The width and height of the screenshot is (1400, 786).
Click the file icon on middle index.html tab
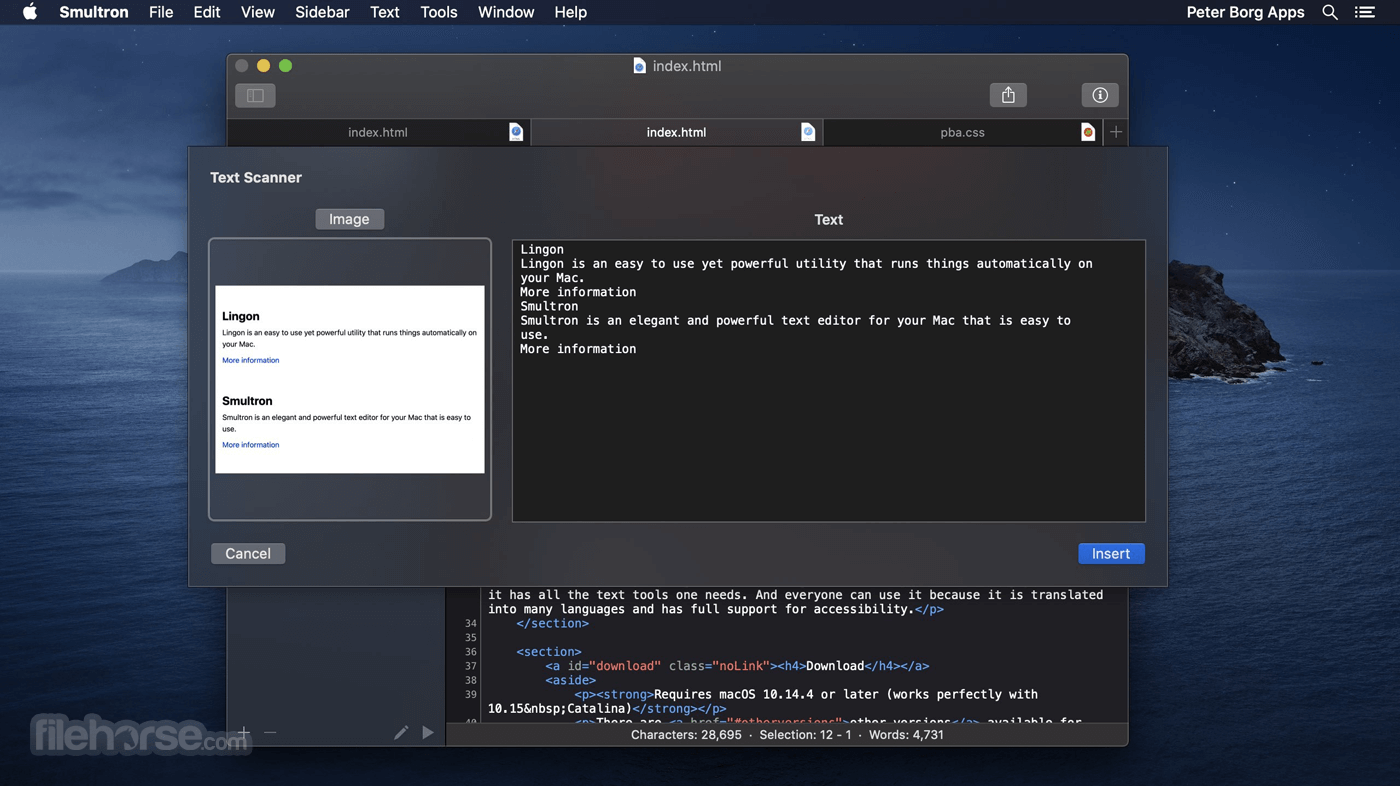pos(808,132)
